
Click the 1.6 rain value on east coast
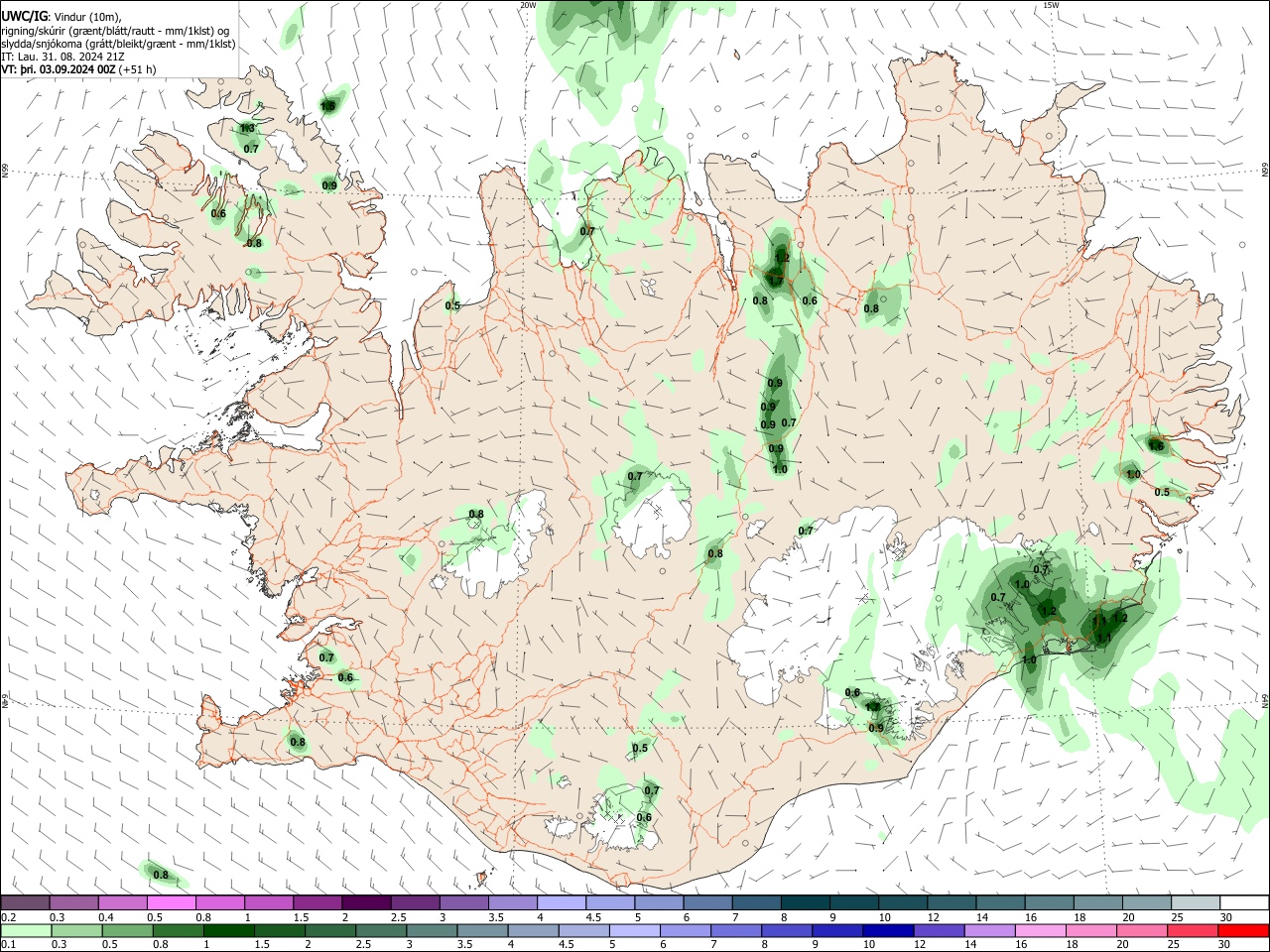[x=1156, y=446]
